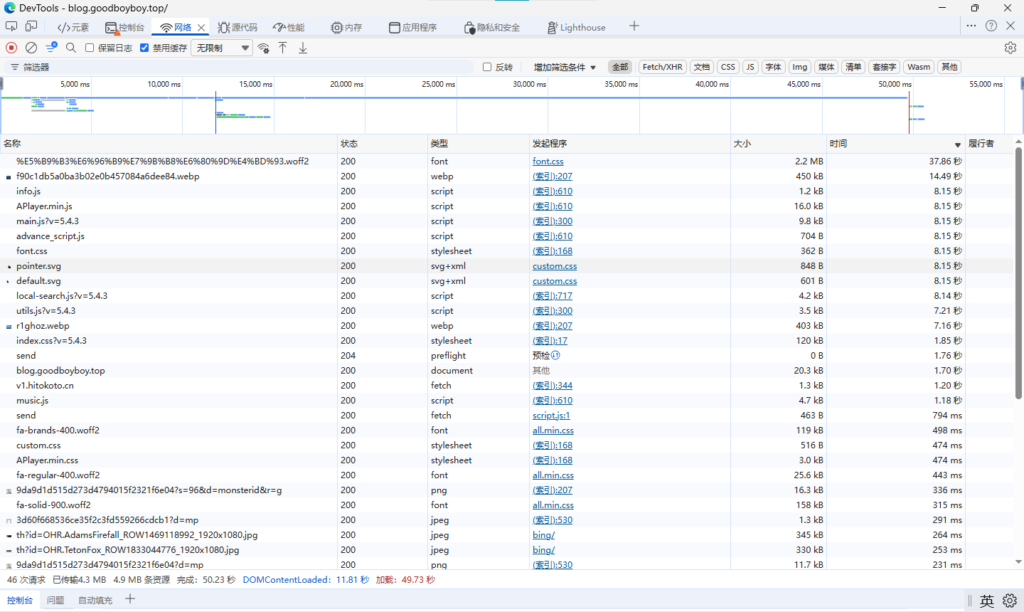The image size is (1024, 612).
Task: Open the font.css initiator link
Action: point(548,161)
